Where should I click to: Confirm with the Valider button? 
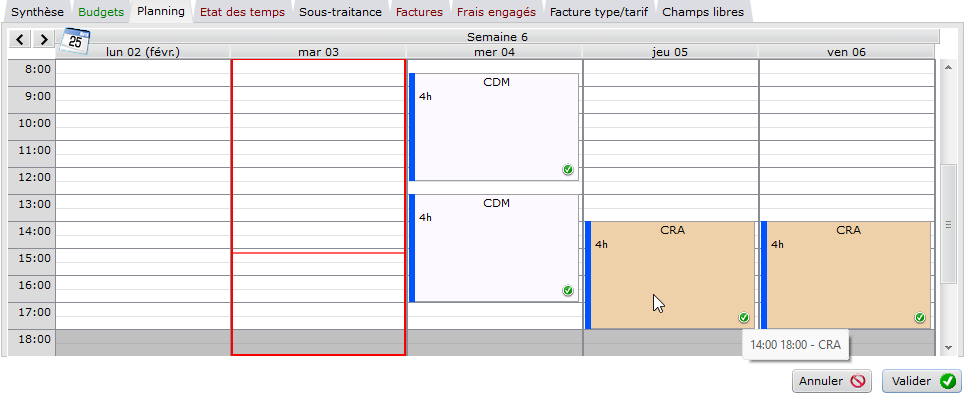pos(922,381)
